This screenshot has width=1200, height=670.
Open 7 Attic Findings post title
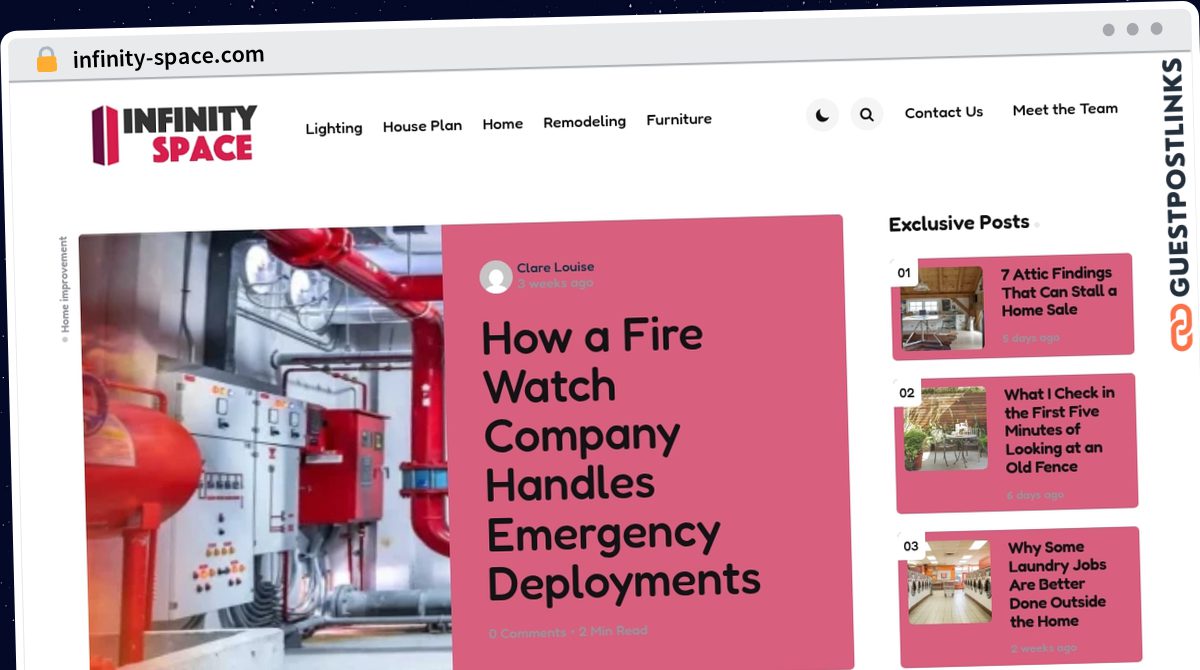point(1059,291)
